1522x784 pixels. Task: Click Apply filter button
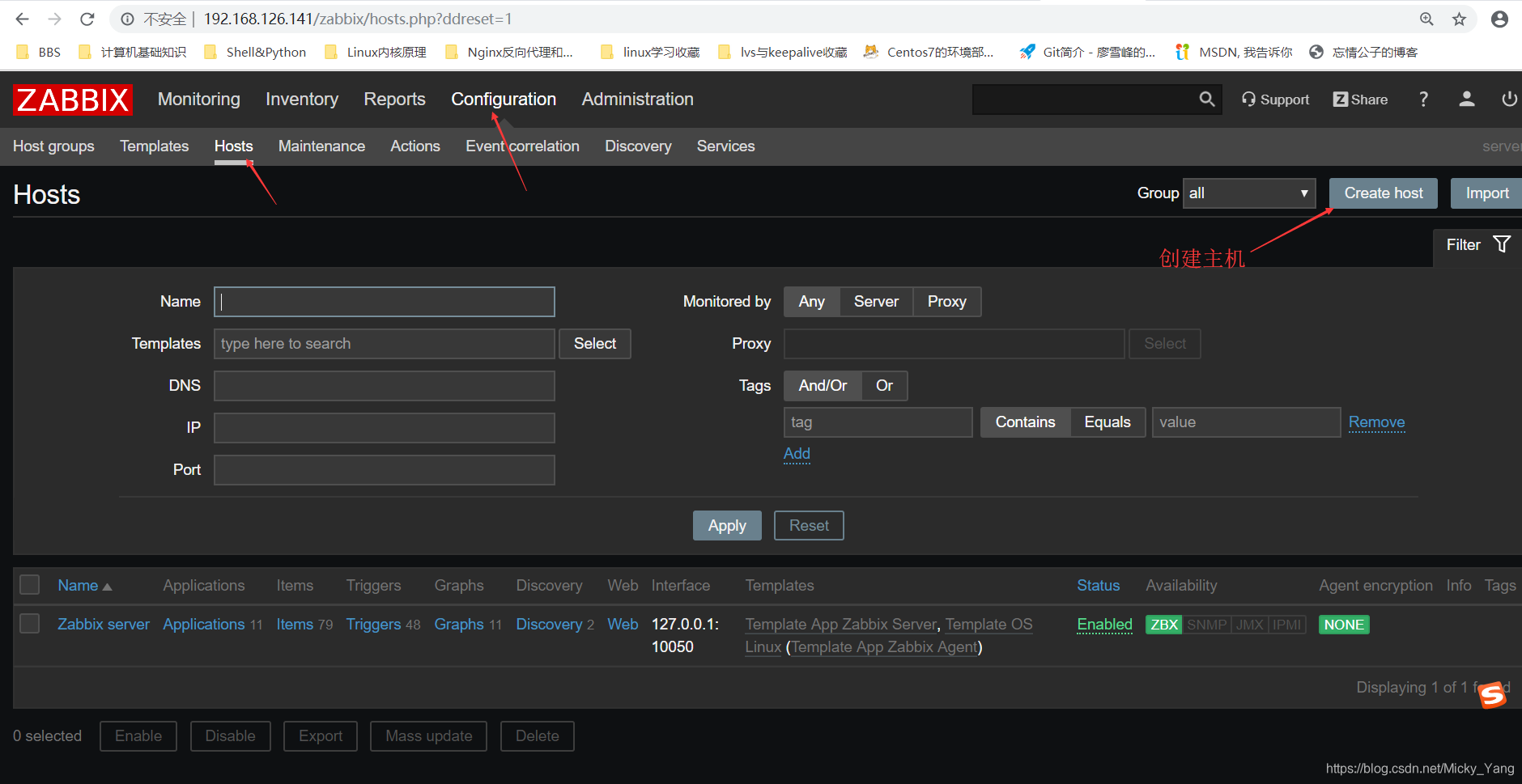(x=727, y=526)
